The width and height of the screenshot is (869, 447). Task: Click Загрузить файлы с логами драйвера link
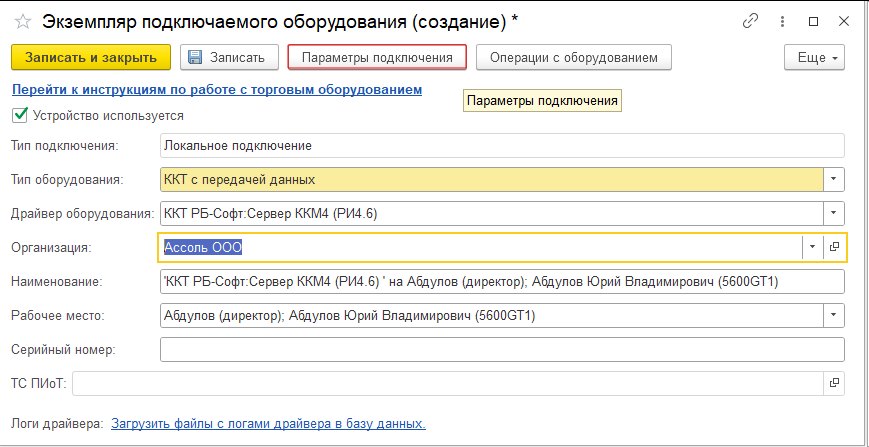(269, 424)
